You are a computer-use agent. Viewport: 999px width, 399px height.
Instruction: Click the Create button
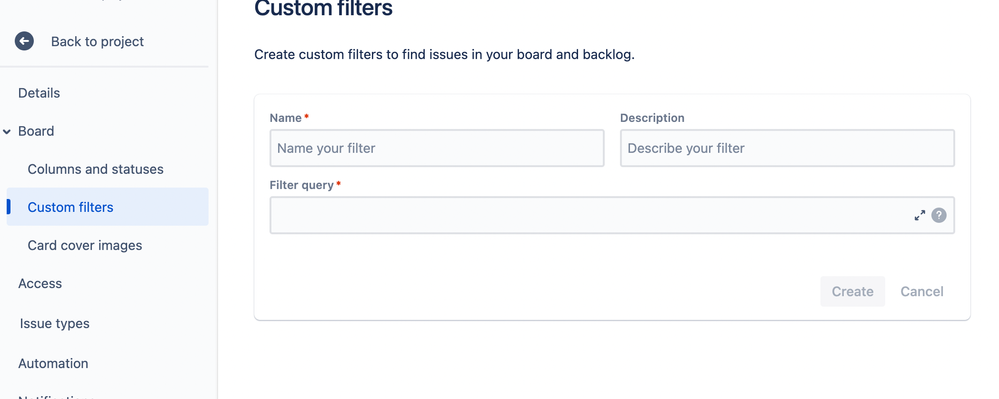coord(852,291)
